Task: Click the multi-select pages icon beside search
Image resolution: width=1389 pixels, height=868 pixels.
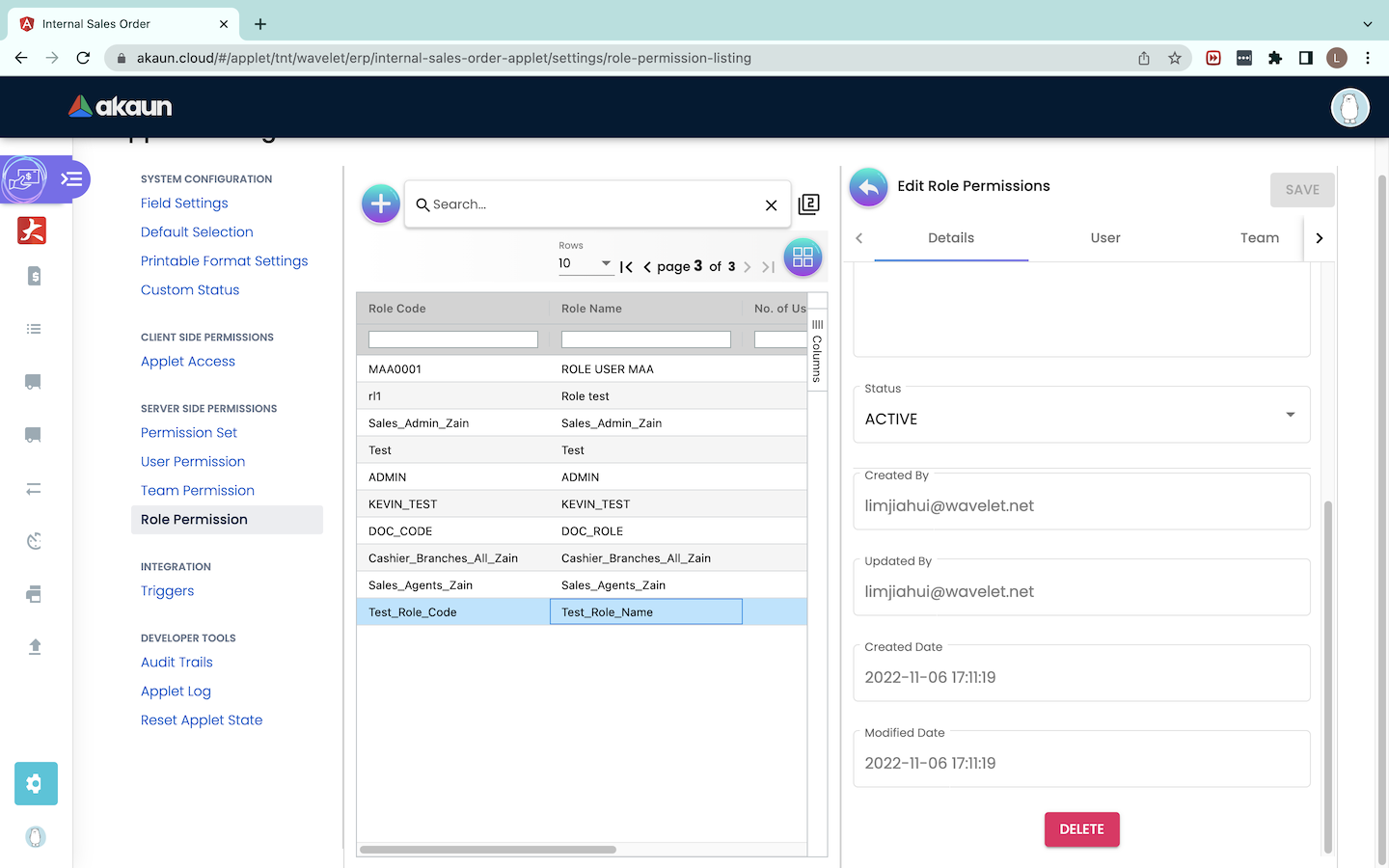Action: pos(809,204)
